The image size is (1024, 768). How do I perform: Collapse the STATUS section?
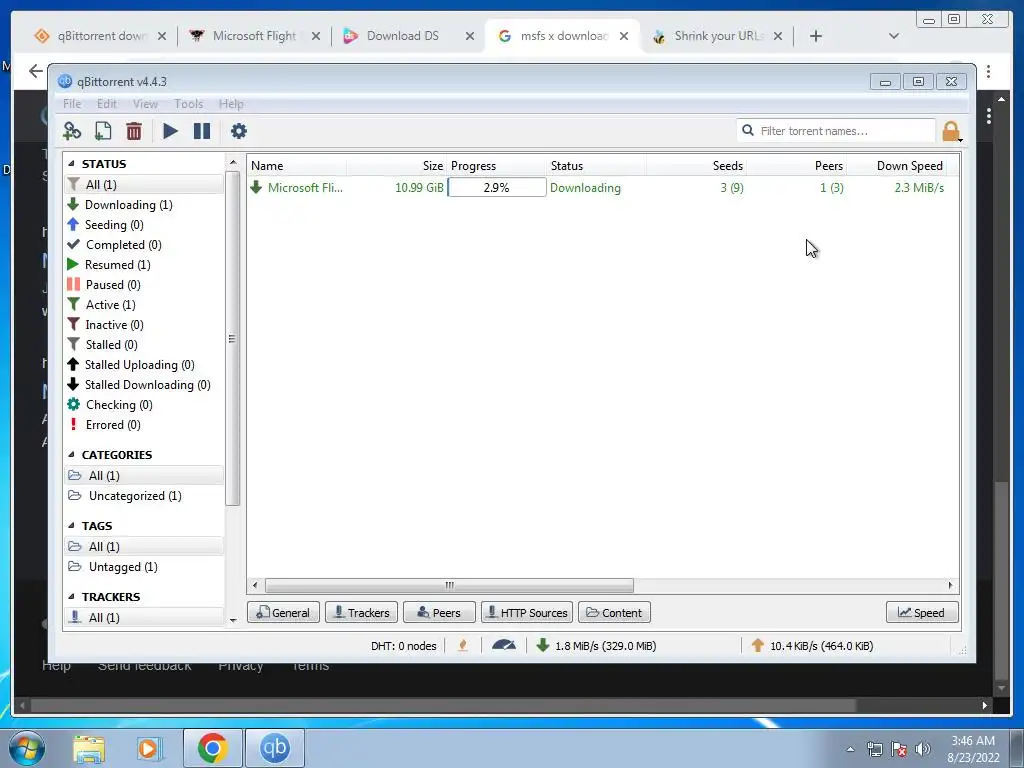[x=71, y=164]
